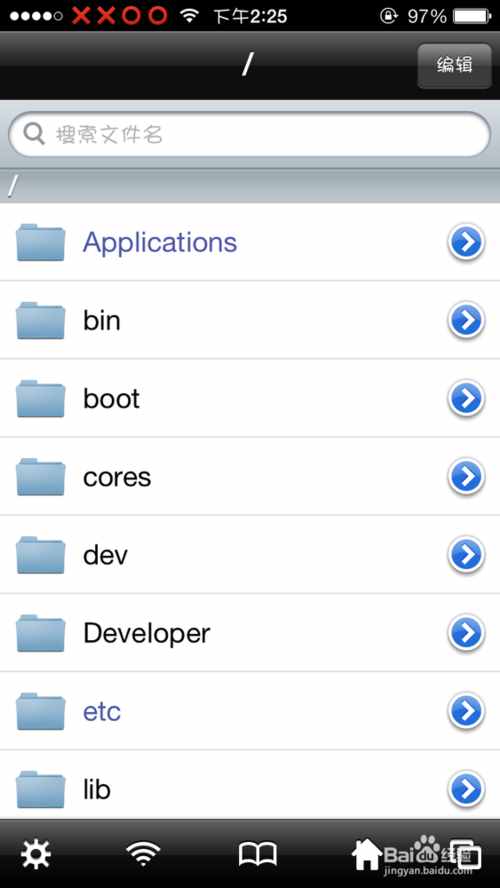
Task: Show details arrow for cores folder
Action: (466, 477)
